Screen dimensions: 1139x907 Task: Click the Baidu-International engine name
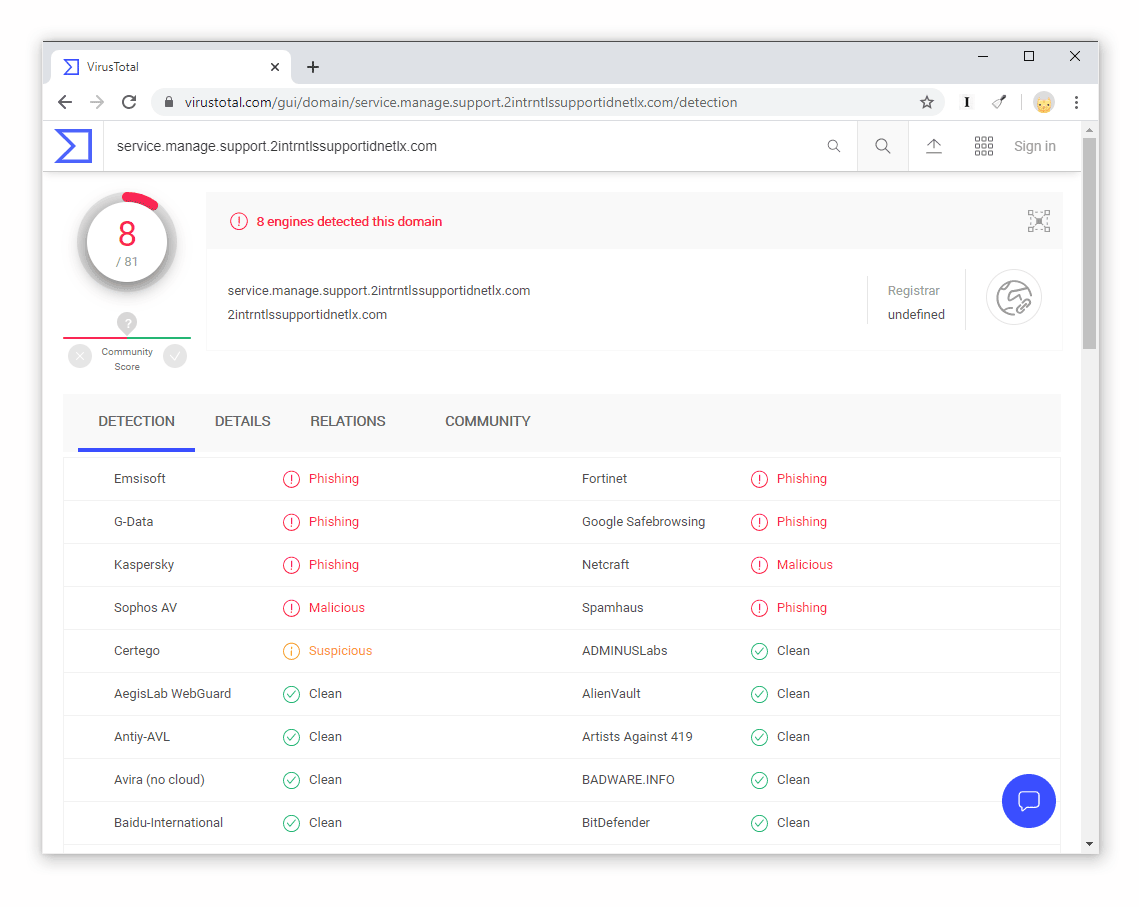coord(169,822)
